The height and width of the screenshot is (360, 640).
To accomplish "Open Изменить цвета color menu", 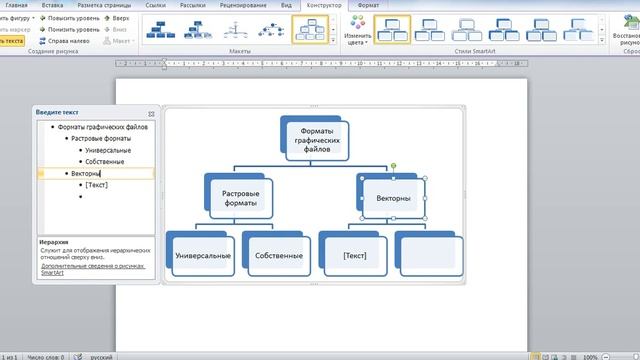I will (x=358, y=30).
